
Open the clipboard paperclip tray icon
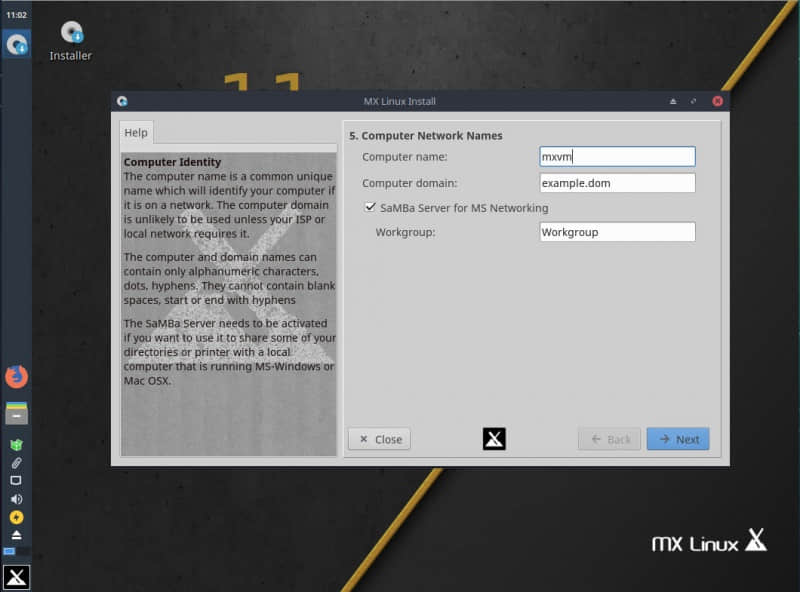tap(16, 463)
